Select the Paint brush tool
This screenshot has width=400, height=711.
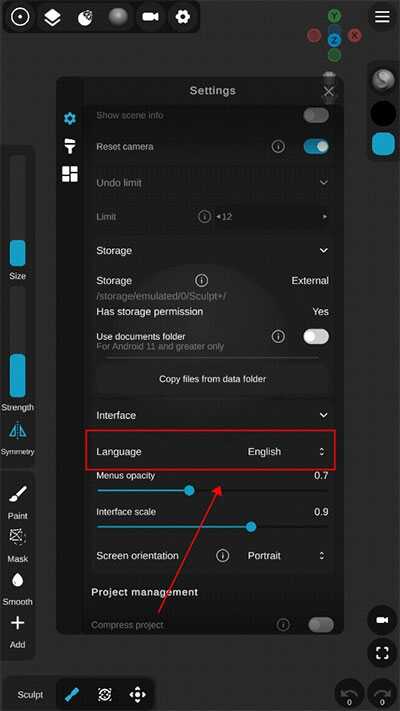[x=18, y=493]
